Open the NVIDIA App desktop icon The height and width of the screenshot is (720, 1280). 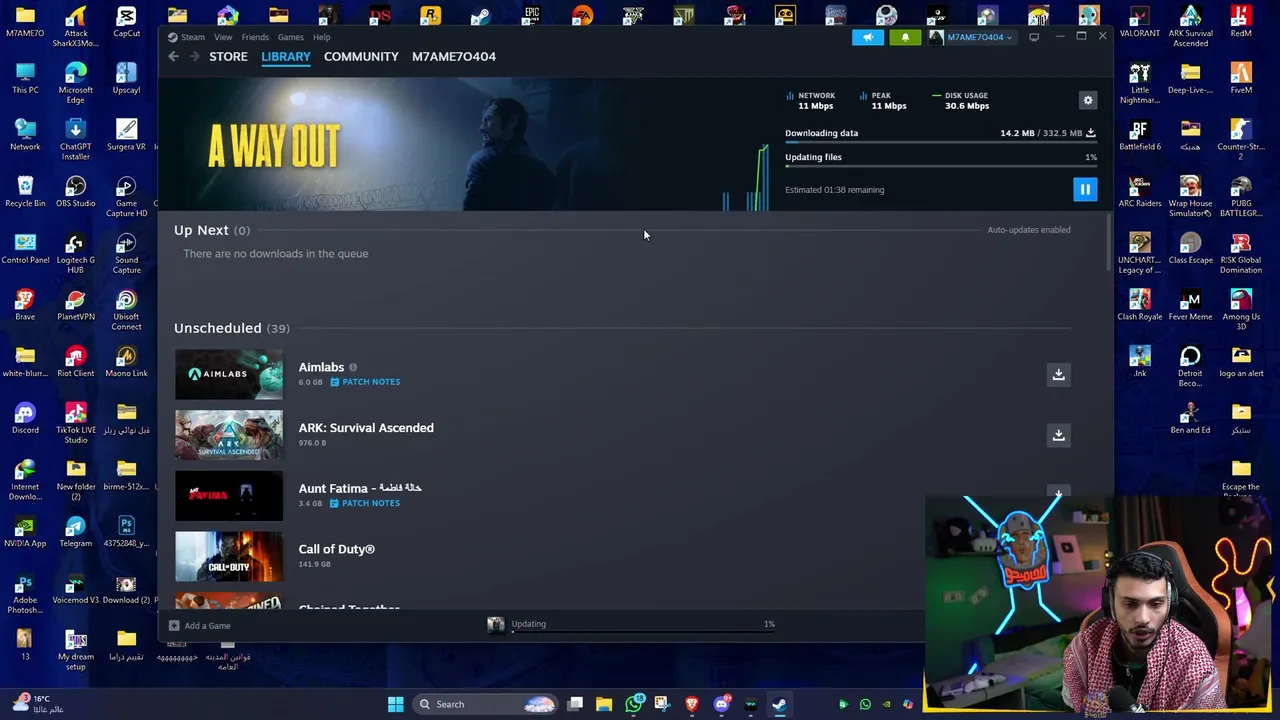(x=25, y=532)
